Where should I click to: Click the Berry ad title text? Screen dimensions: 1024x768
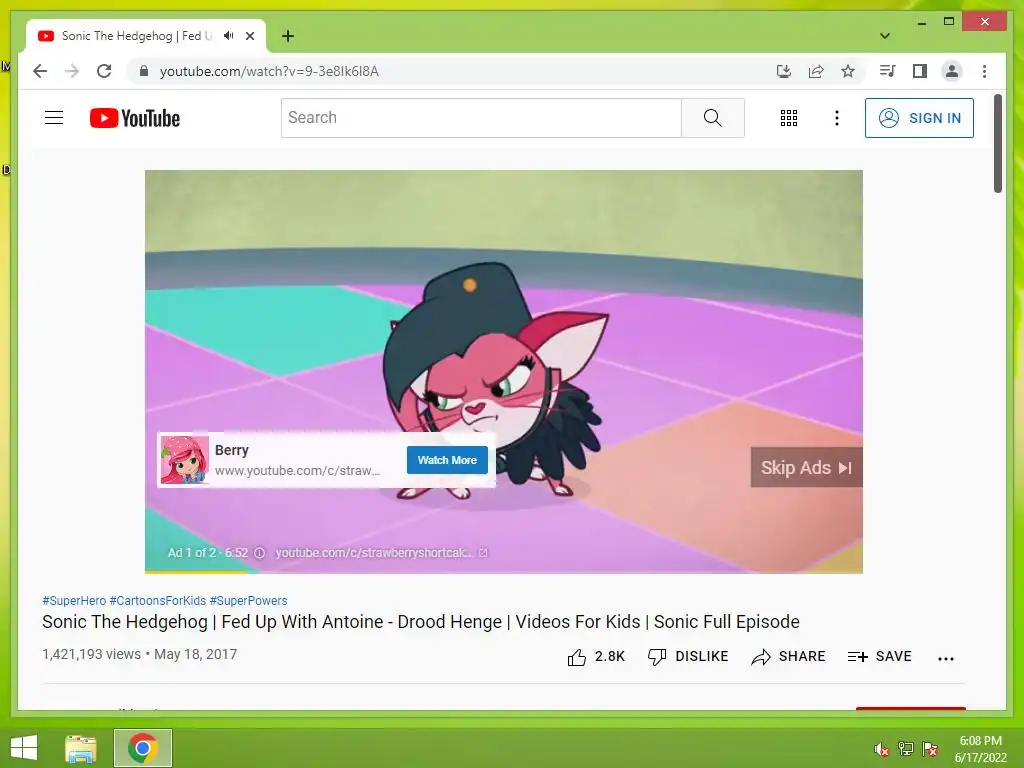coord(232,450)
